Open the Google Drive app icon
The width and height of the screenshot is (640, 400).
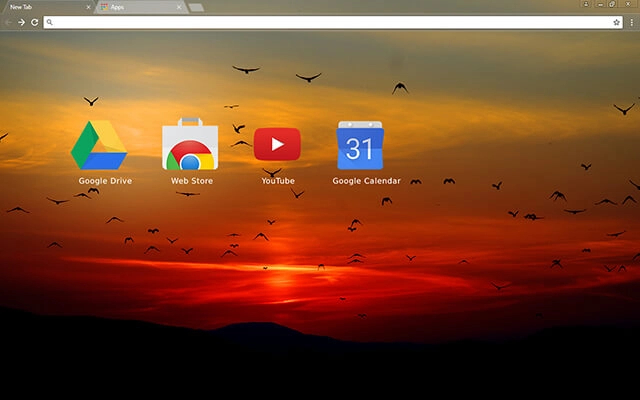99,145
